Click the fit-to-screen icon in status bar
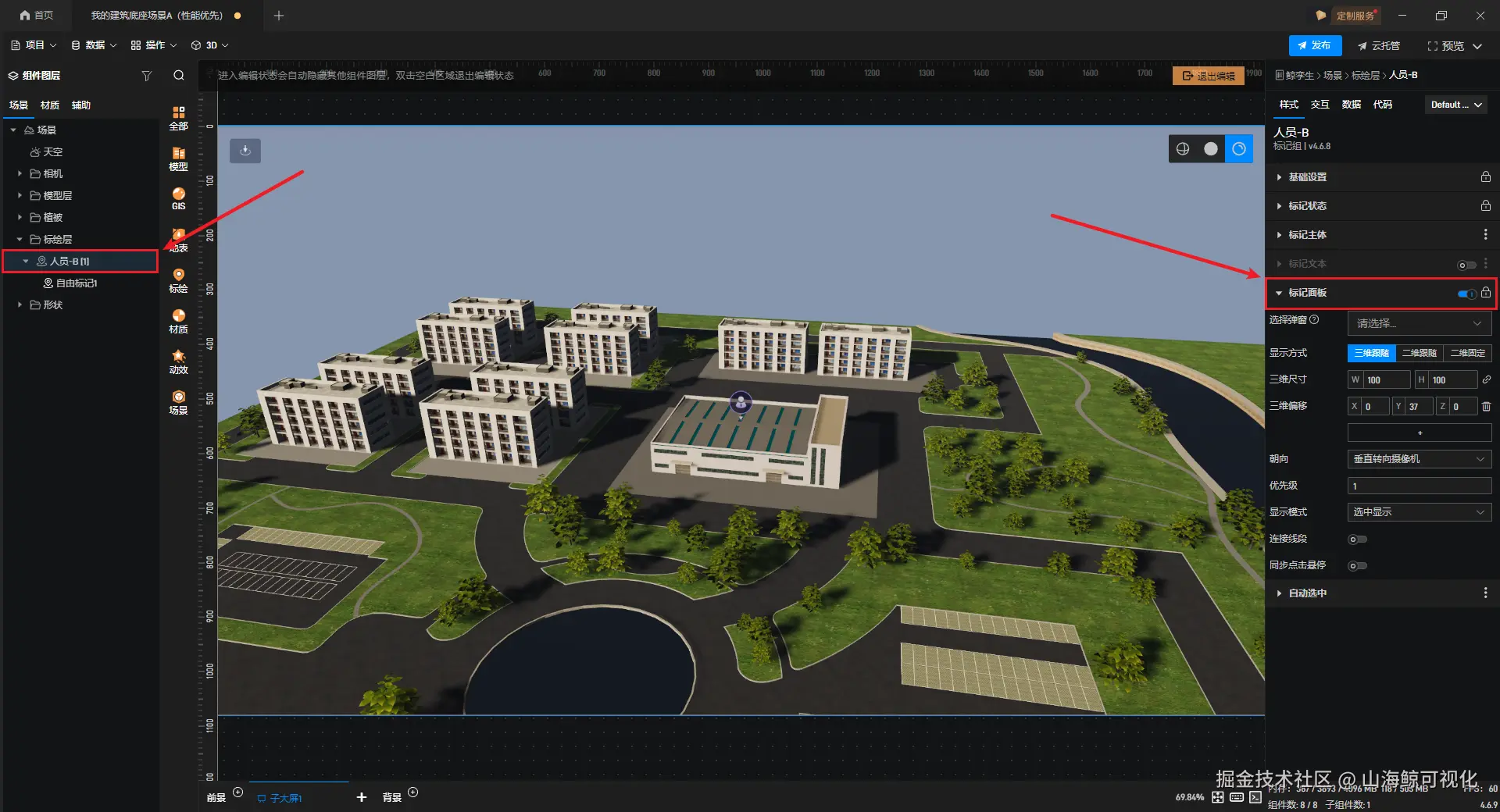The width and height of the screenshot is (1500, 812). point(1218,797)
